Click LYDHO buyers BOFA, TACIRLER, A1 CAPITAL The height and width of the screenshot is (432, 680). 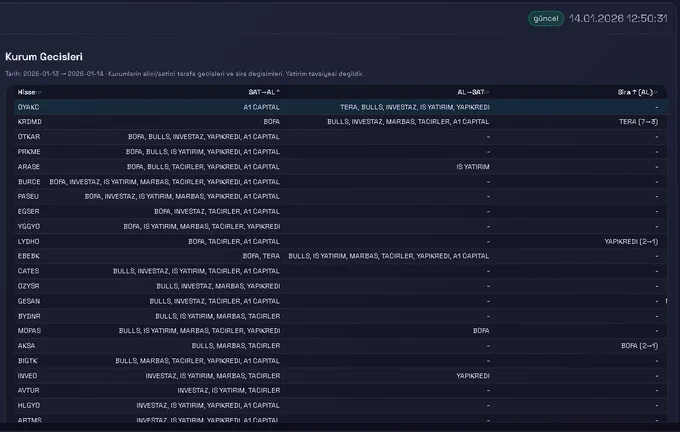click(234, 242)
